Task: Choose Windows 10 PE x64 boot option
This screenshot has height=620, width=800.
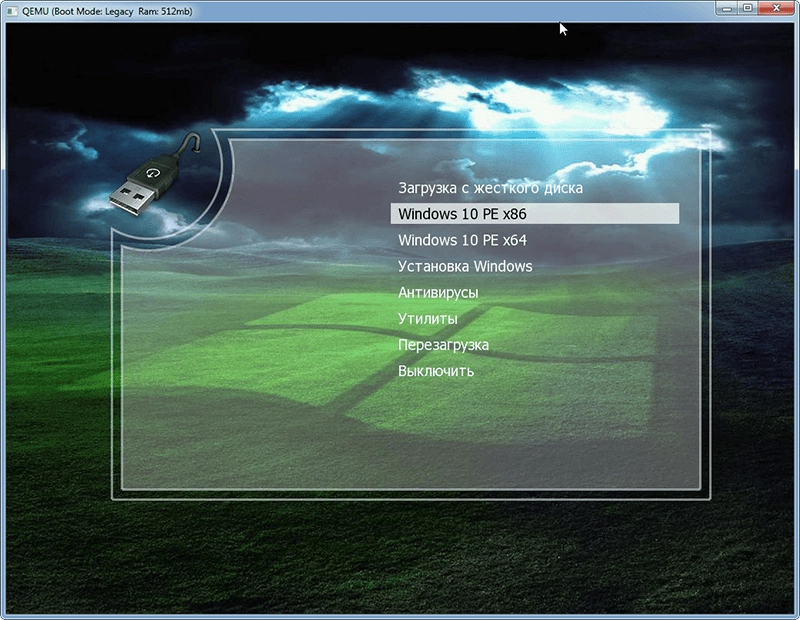Action: [462, 240]
